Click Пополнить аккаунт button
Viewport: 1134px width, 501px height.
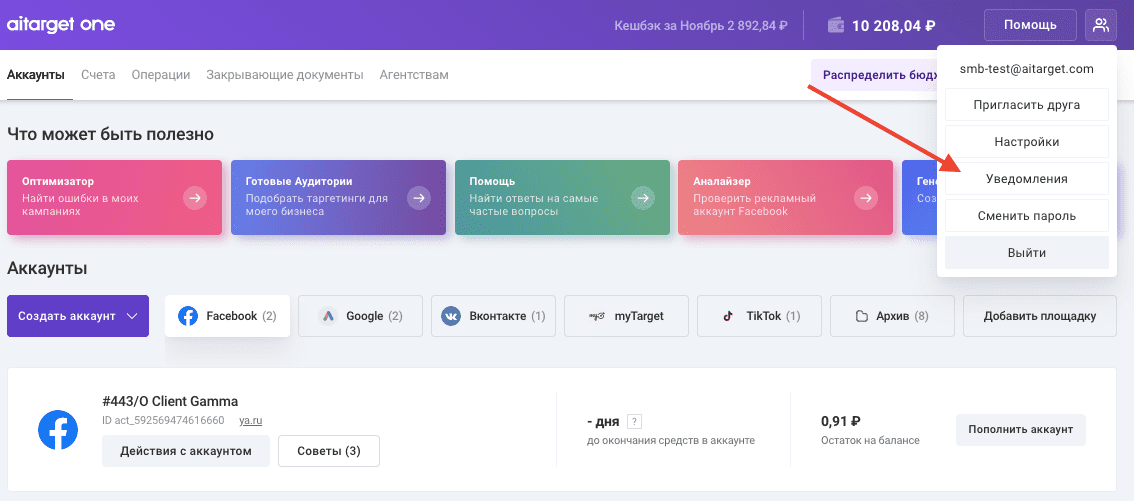pyautogui.click(x=1020, y=429)
